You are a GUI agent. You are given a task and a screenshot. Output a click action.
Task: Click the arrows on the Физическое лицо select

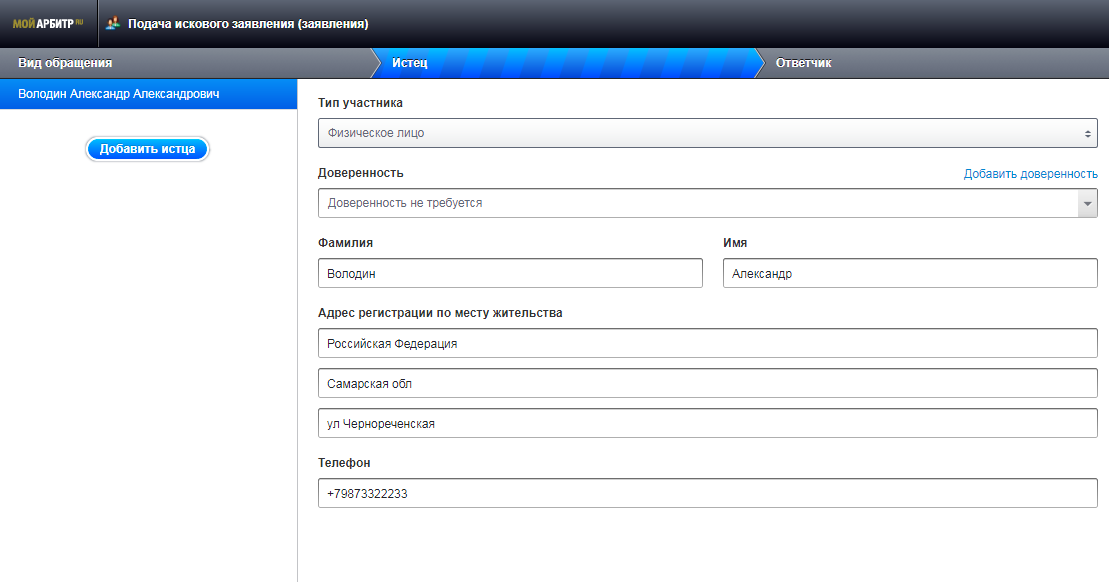(x=1087, y=133)
